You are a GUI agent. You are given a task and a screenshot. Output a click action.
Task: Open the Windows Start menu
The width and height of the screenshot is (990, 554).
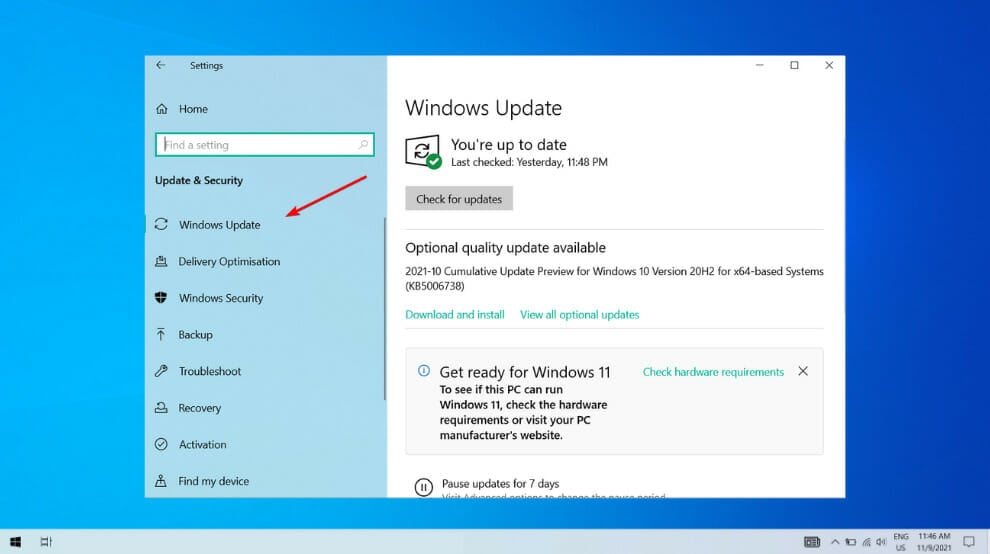point(15,542)
